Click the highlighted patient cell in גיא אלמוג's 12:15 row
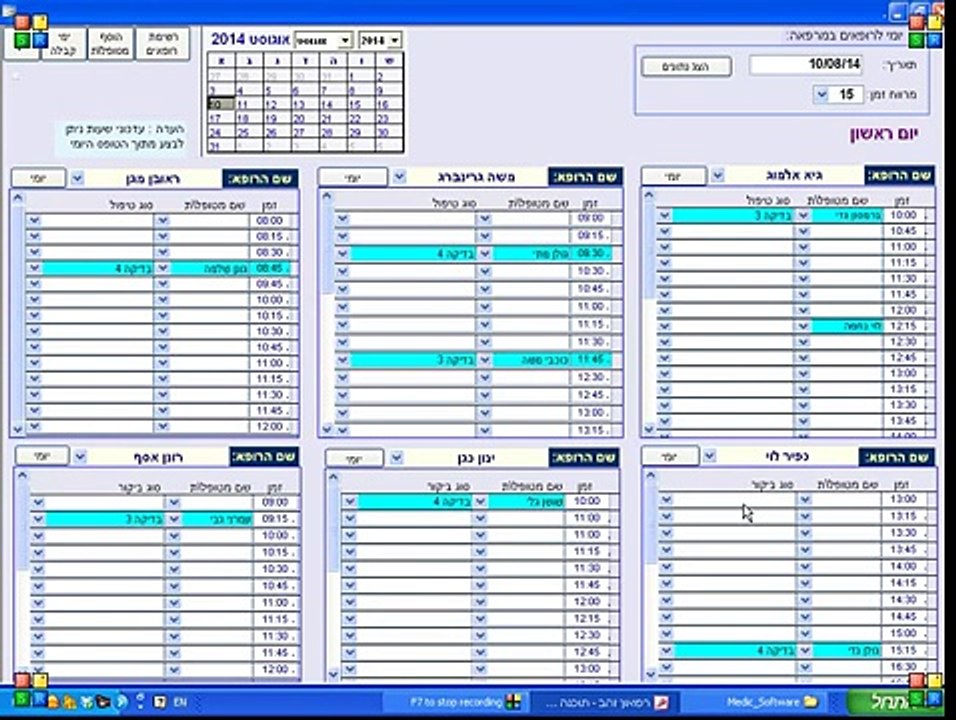The width and height of the screenshot is (956, 720). [847, 326]
